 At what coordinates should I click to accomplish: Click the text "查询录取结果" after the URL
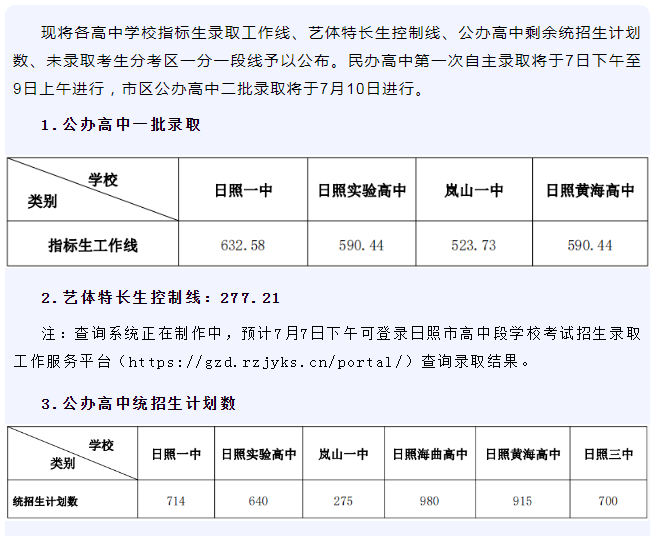[469, 362]
